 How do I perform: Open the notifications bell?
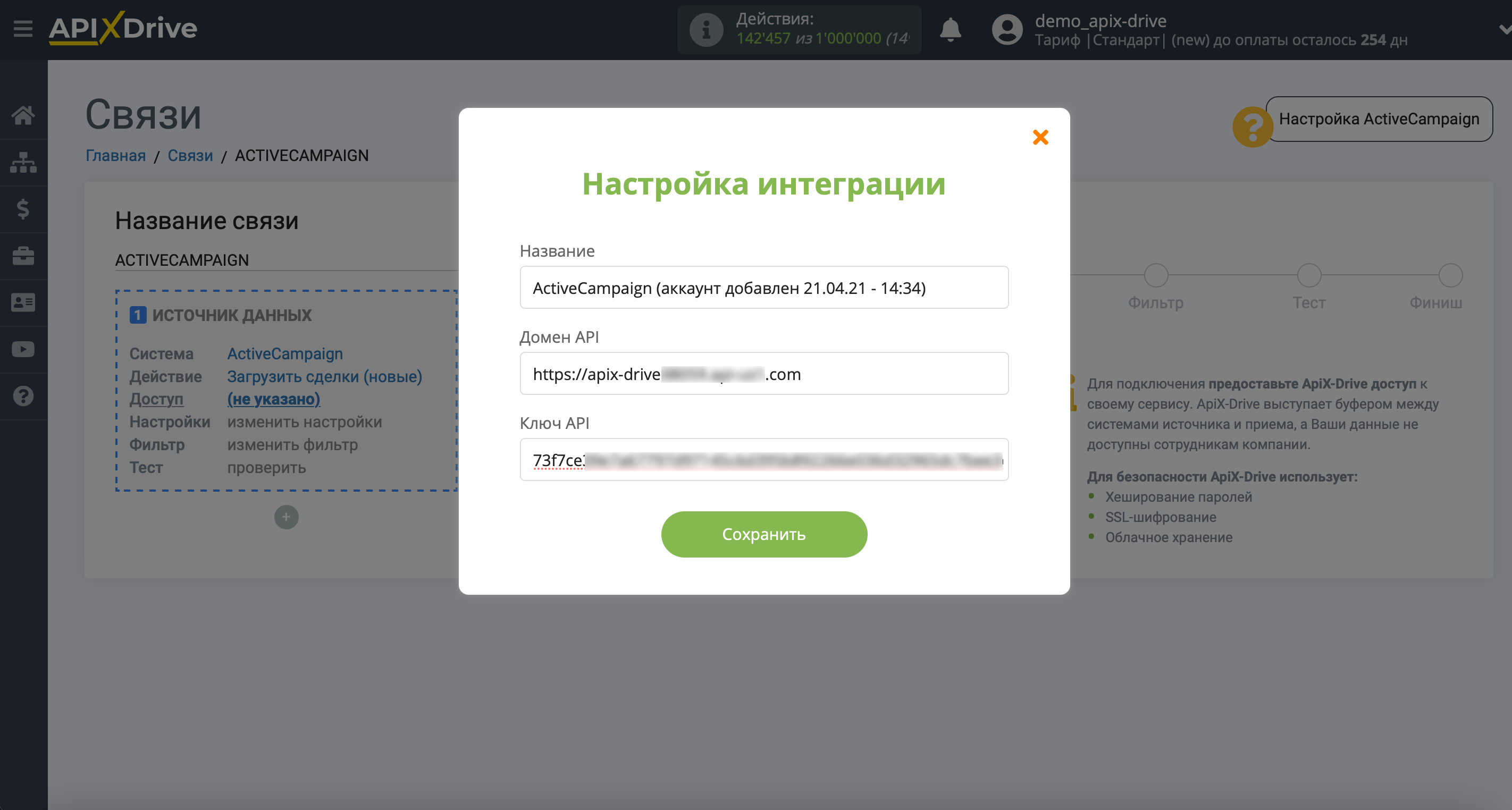pos(950,29)
